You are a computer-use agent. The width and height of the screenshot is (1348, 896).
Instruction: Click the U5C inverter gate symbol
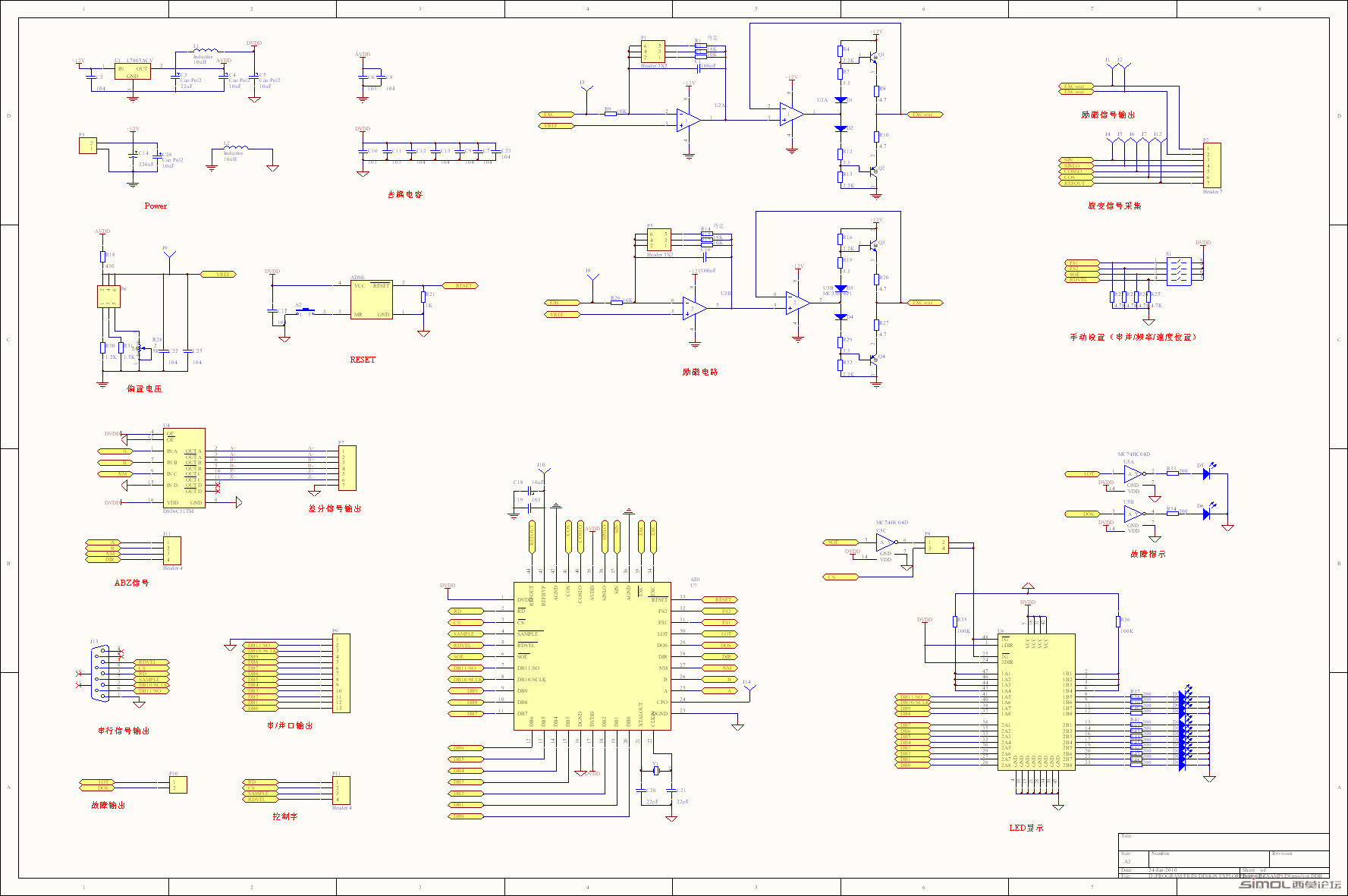pos(886,542)
